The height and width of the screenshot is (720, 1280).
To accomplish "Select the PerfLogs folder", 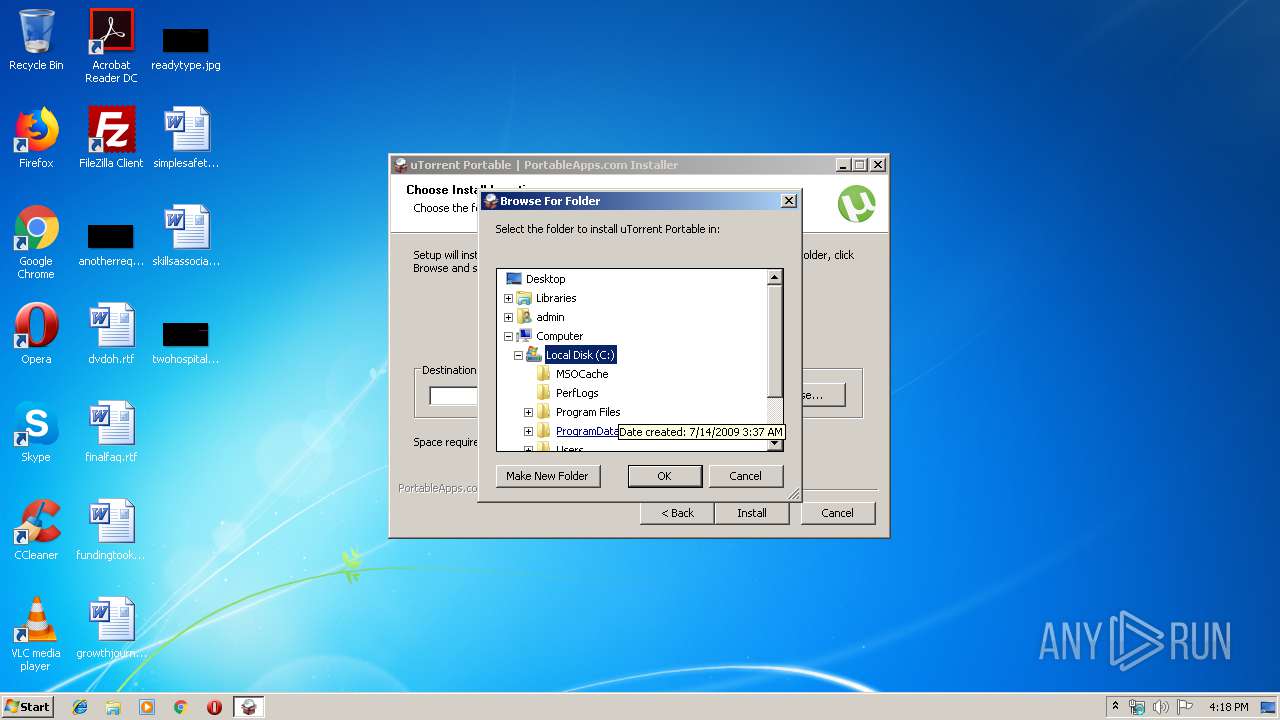I will [577, 393].
